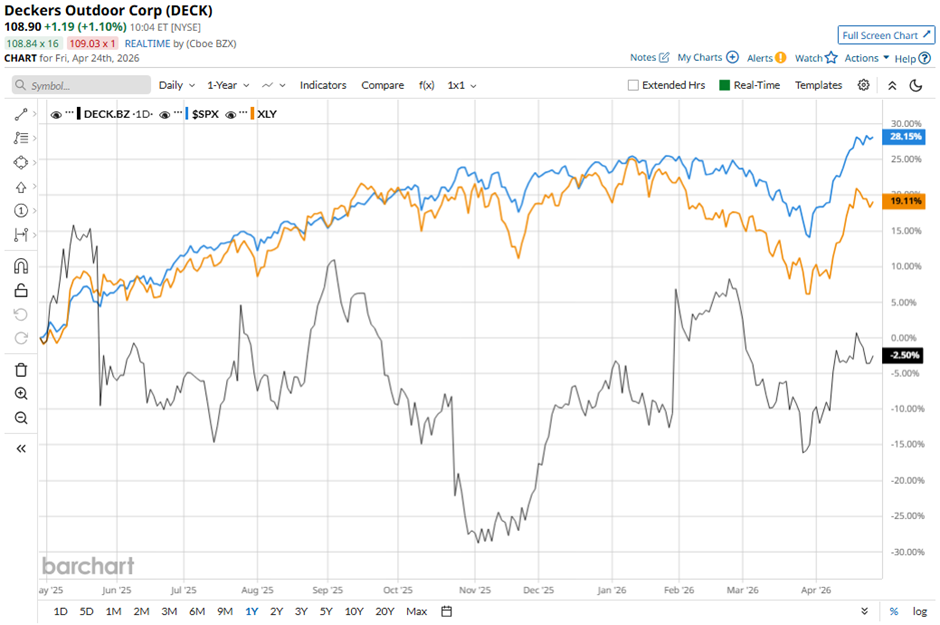The image size is (940, 625).
Task: Open $SPX series options ellipsis
Action: click(178, 112)
